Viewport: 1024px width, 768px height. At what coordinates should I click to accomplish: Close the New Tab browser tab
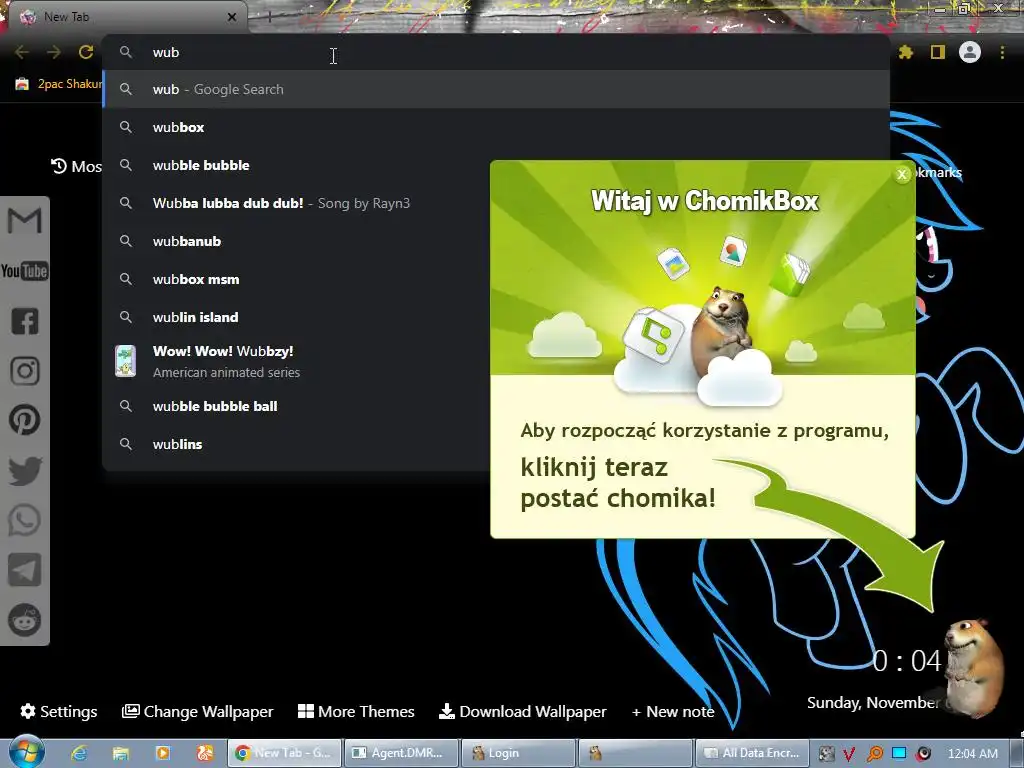coord(232,17)
